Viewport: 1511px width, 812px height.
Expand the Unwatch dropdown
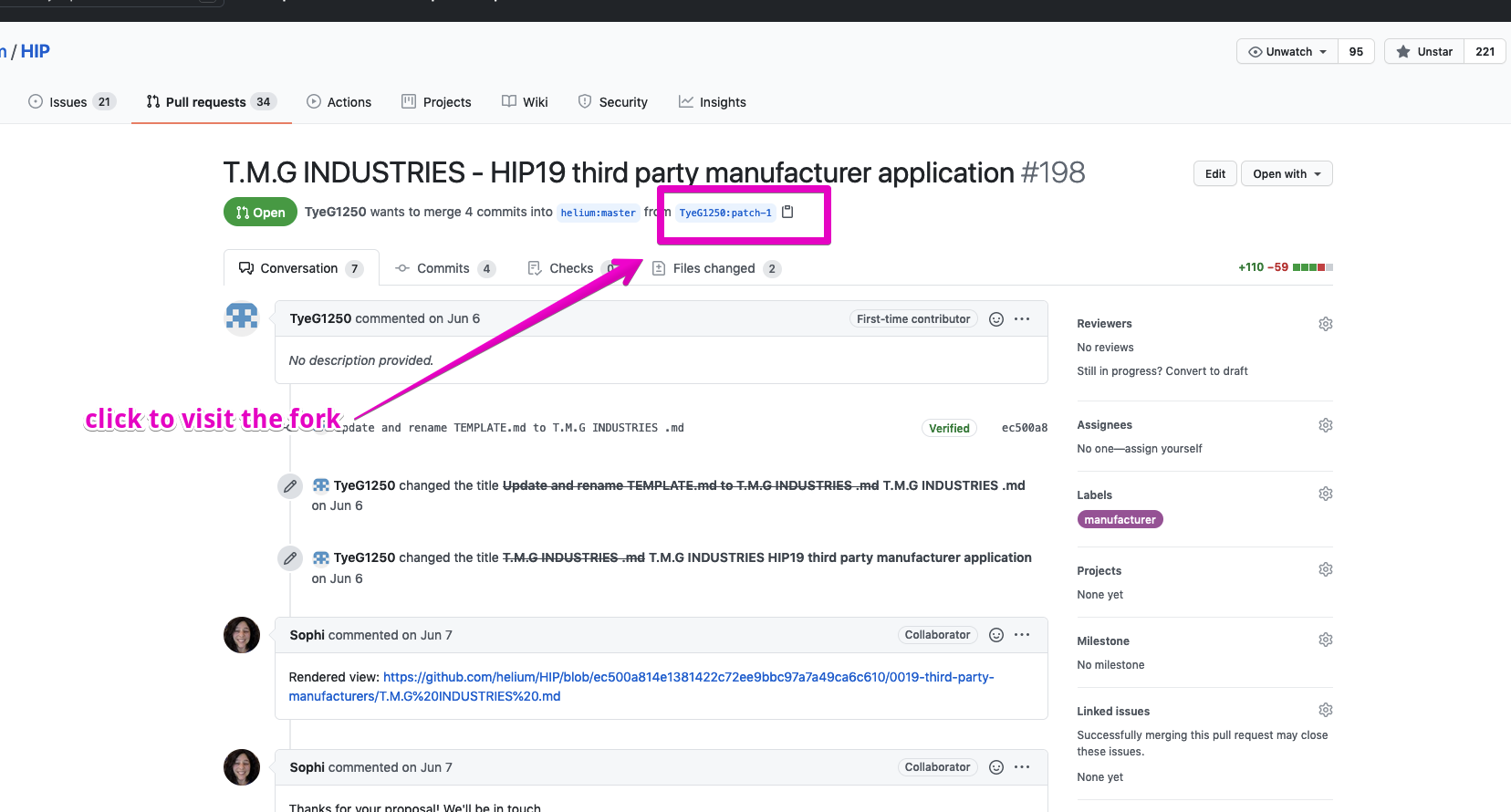(x=1287, y=52)
